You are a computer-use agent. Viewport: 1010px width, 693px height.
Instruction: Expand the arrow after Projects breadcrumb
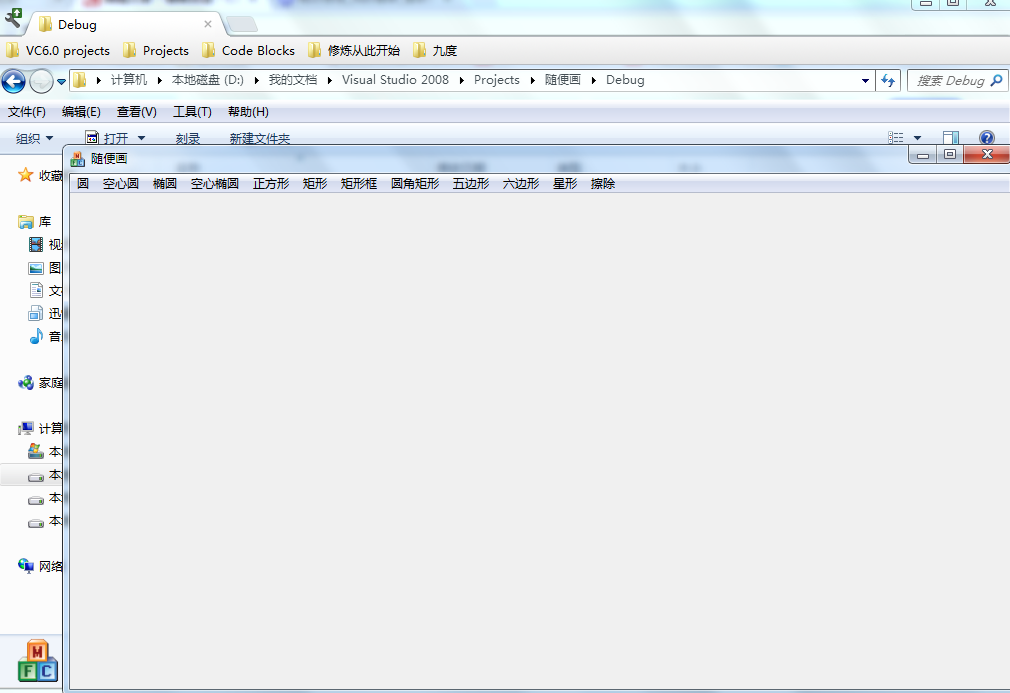tap(533, 81)
